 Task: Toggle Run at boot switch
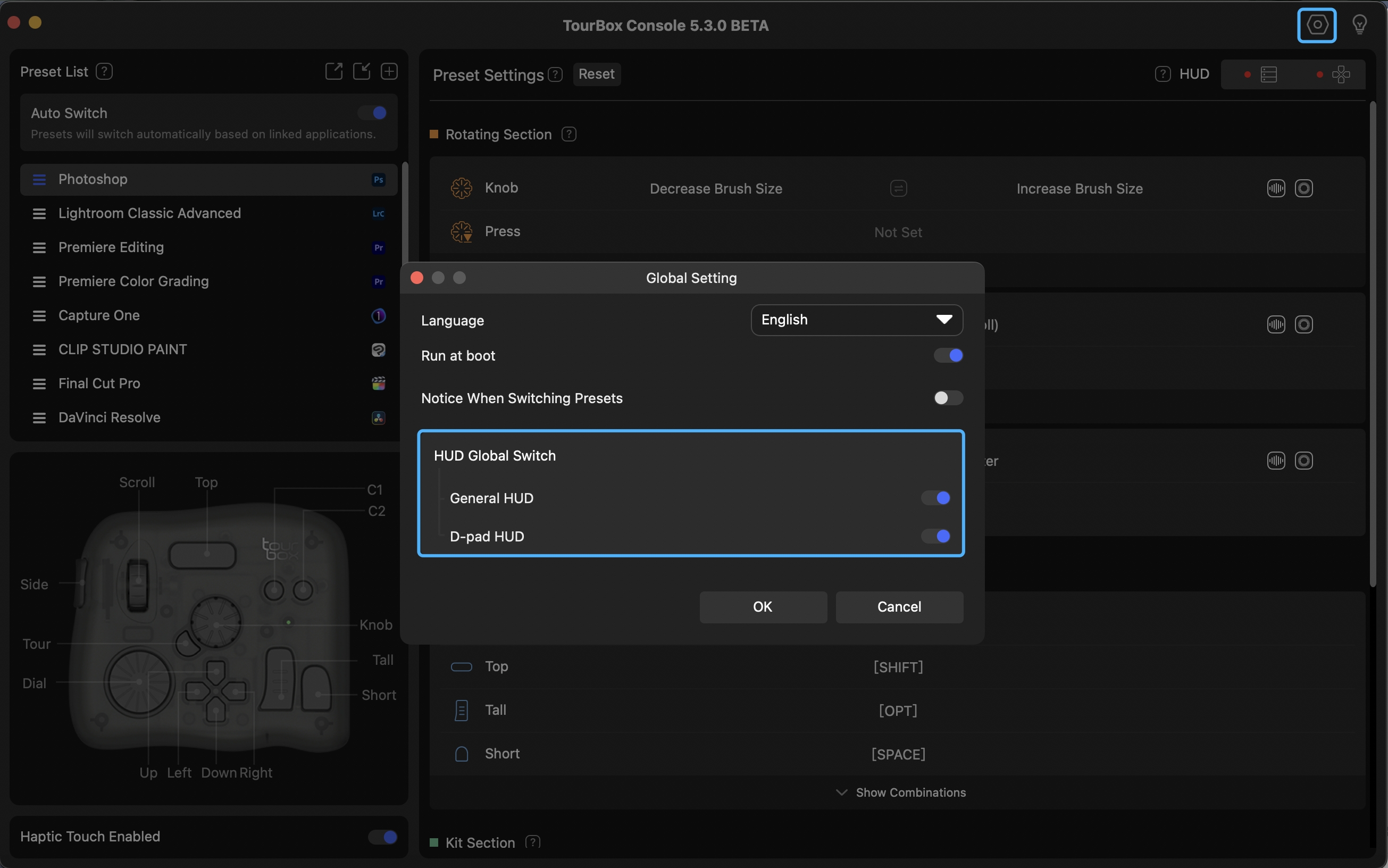pos(948,355)
